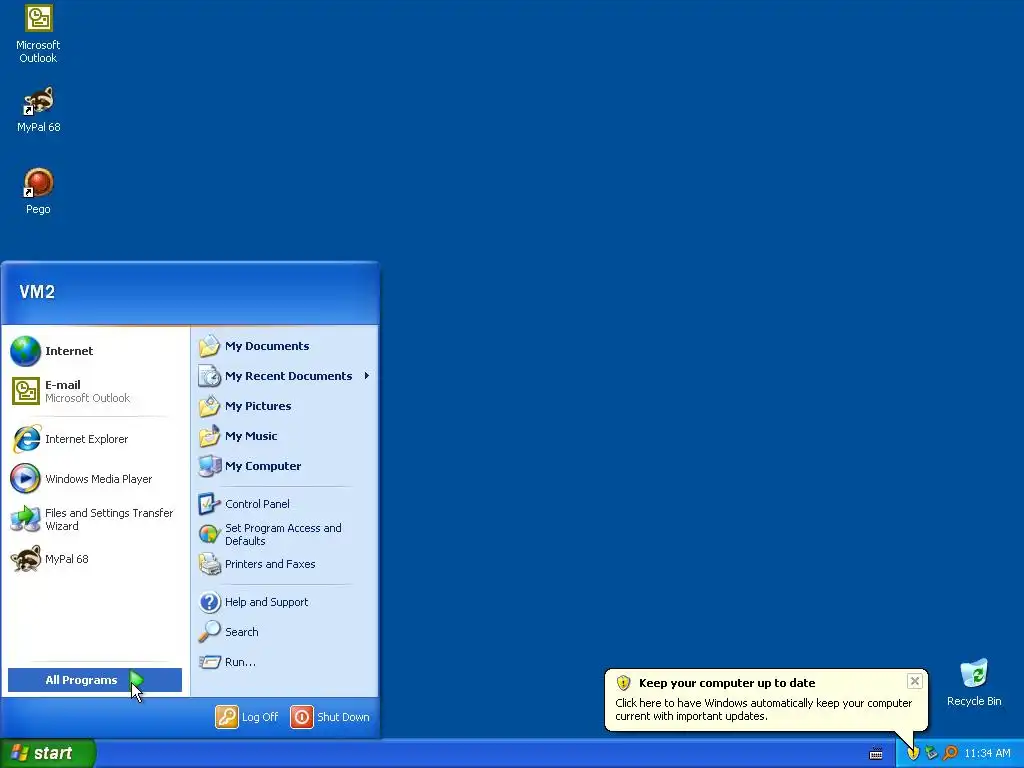Image resolution: width=1024 pixels, height=768 pixels.
Task: Open the MyPal 68 desktop shortcut
Action: click(x=38, y=109)
